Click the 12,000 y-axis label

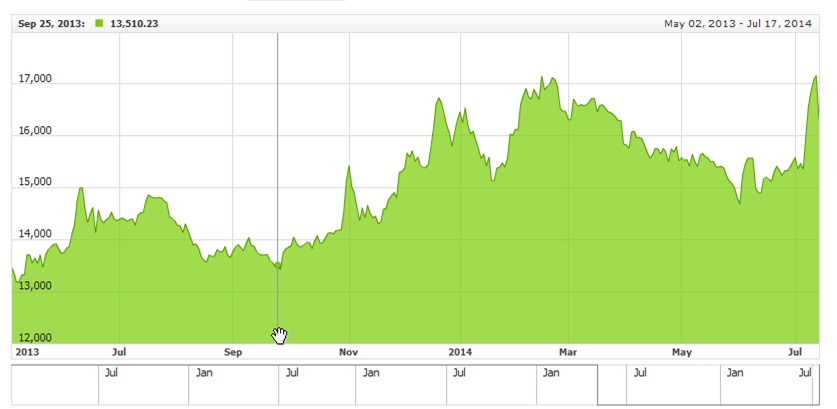point(34,337)
